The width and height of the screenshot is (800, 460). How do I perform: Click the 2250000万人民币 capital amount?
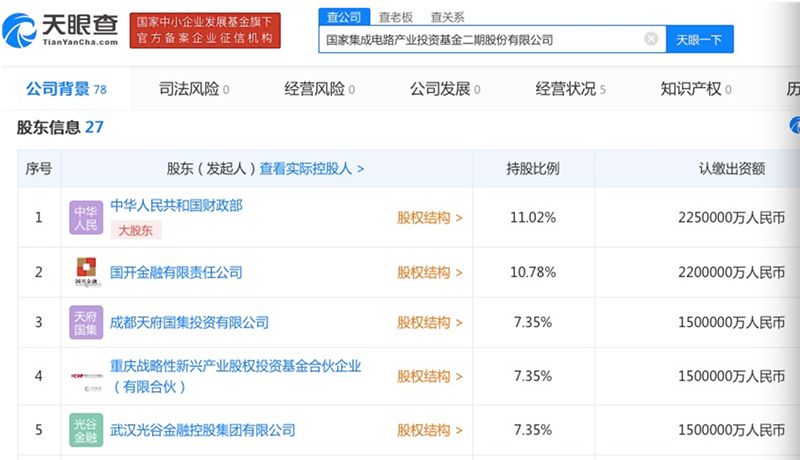(732, 218)
